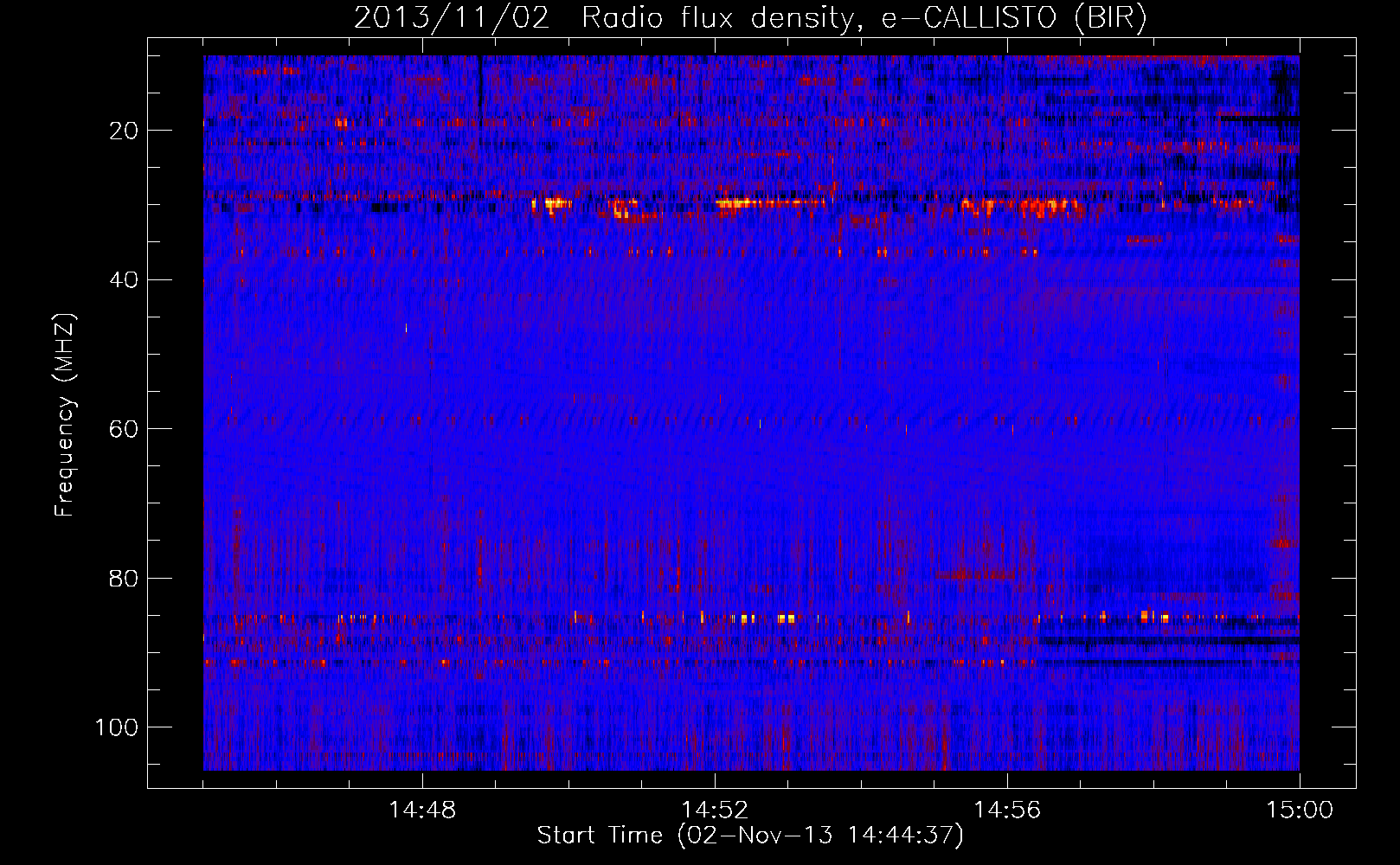The width and height of the screenshot is (1400, 865).
Task: Click the plot title 2013/11/02 Radio flux density
Action: click(750, 18)
